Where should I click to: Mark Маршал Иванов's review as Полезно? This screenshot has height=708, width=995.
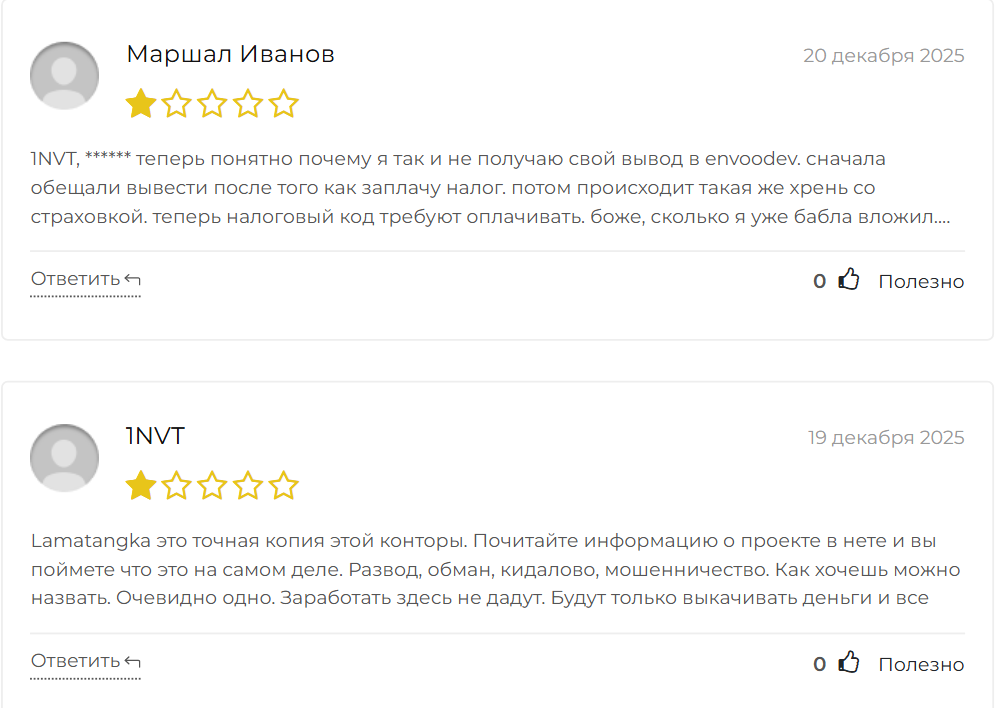(x=921, y=282)
